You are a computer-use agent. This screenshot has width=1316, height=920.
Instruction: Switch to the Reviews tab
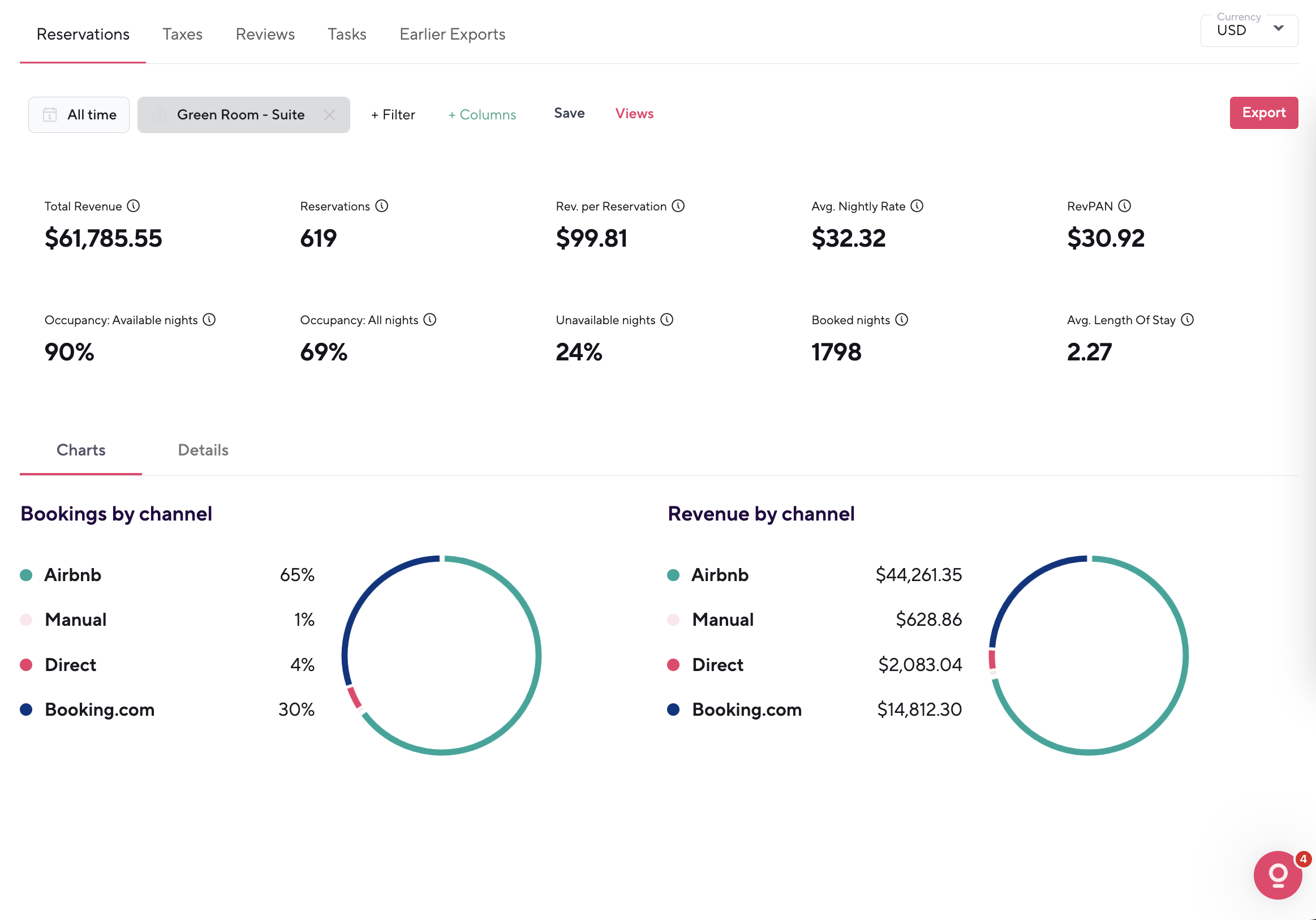pos(264,34)
